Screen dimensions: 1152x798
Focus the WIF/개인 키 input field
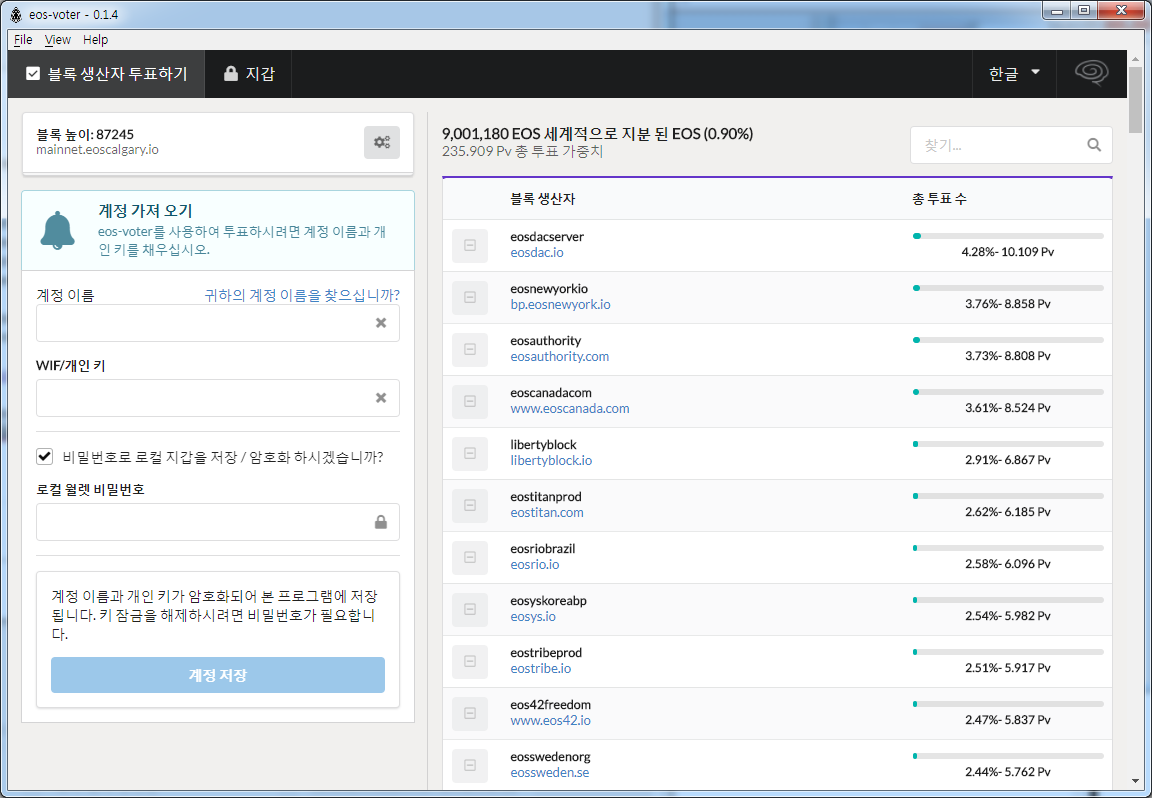(217, 398)
